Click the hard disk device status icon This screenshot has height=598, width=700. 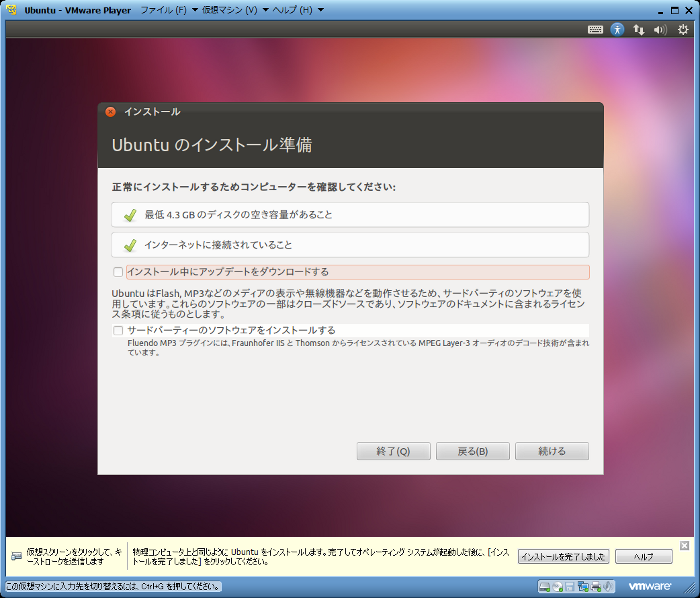[x=544, y=586]
